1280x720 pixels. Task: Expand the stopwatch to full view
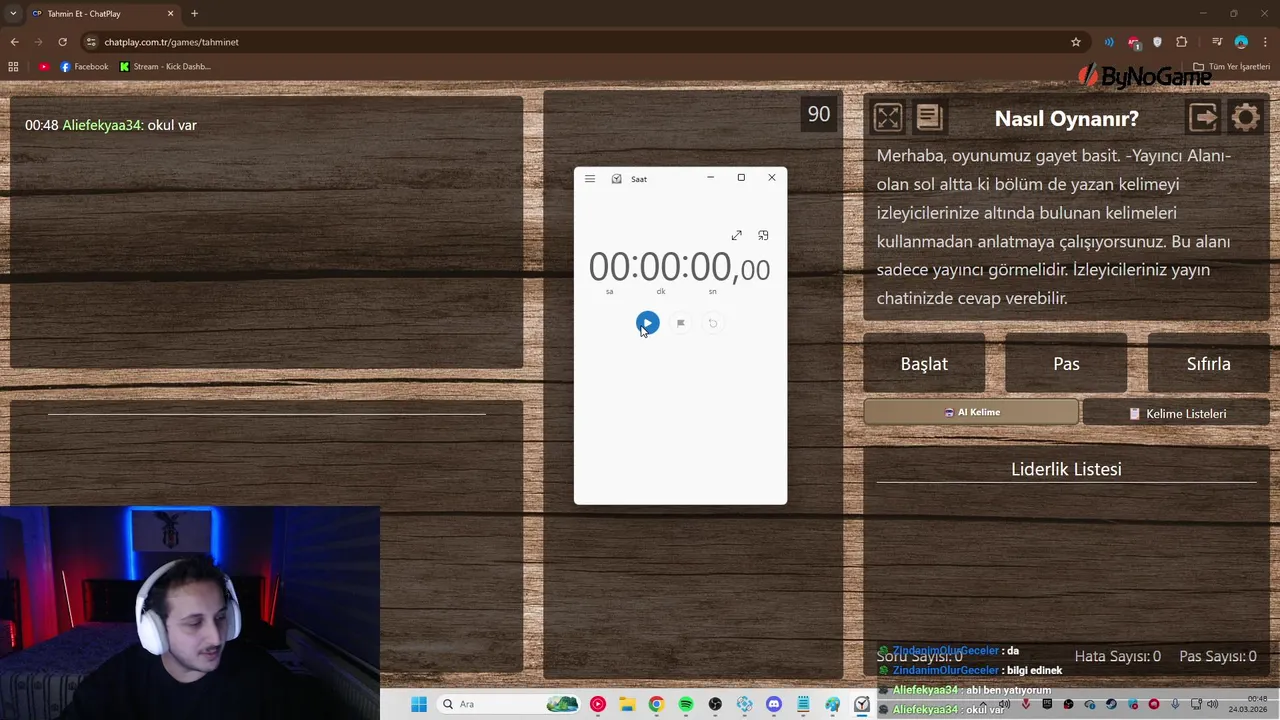[x=737, y=235]
